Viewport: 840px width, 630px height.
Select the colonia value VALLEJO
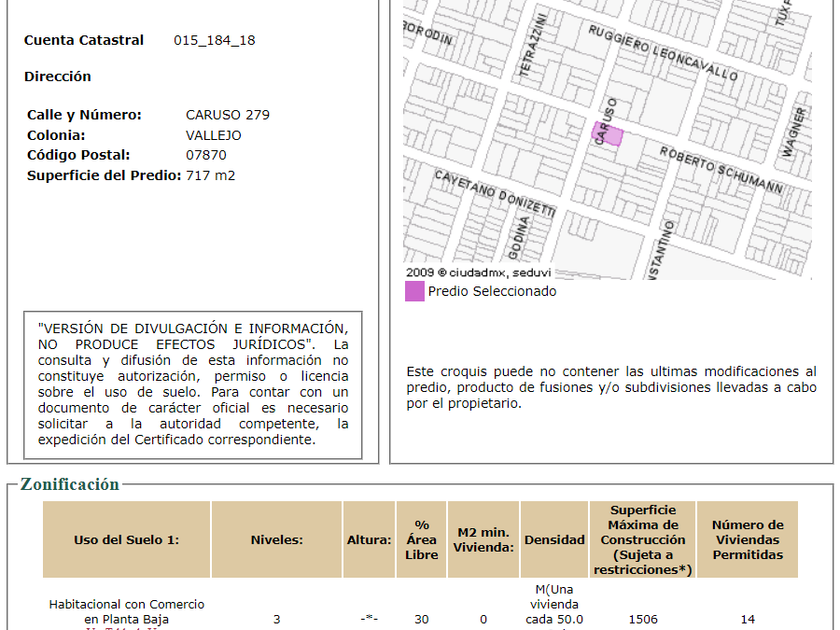point(213,136)
